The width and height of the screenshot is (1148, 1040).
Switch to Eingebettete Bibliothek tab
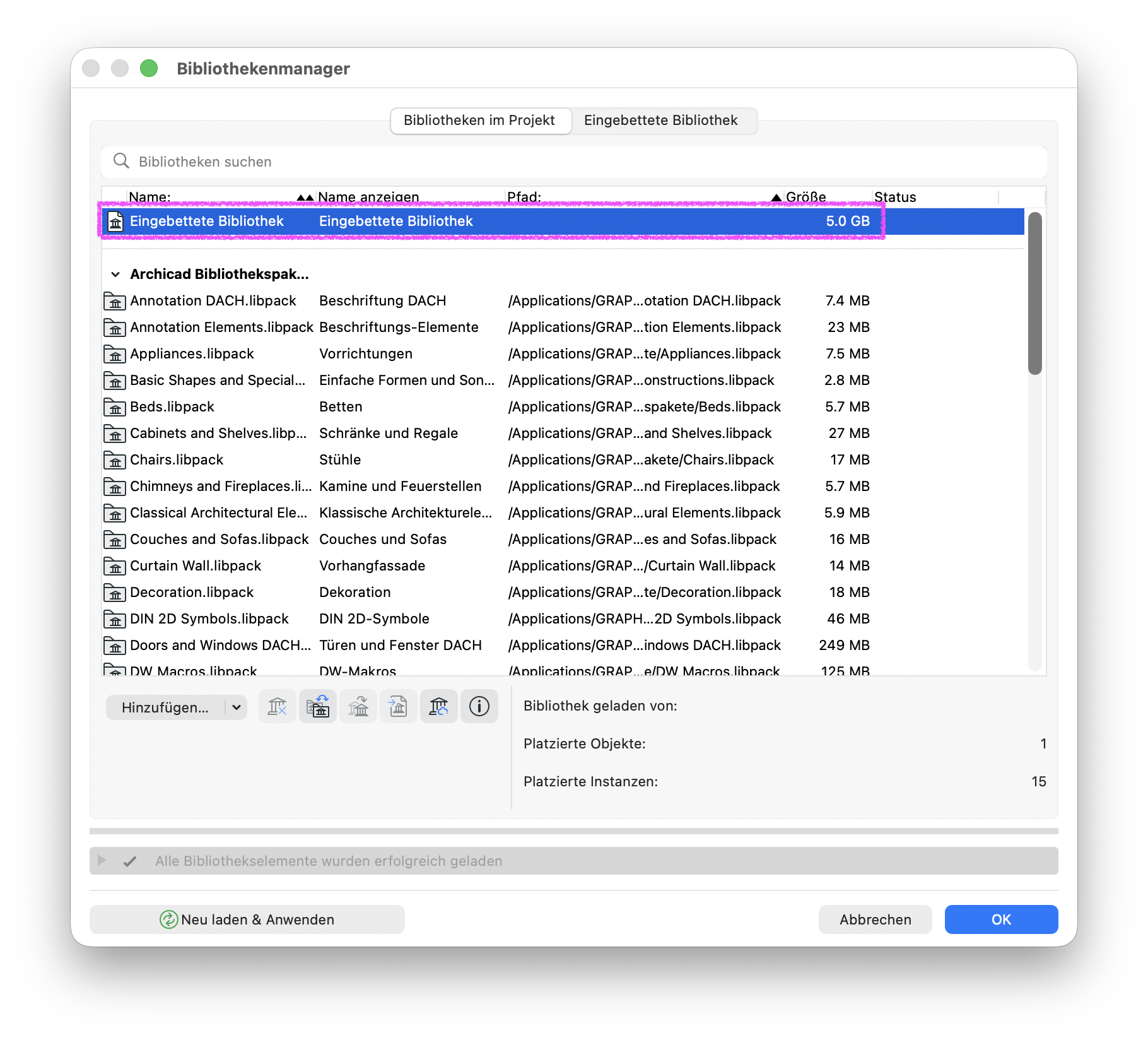click(x=661, y=121)
